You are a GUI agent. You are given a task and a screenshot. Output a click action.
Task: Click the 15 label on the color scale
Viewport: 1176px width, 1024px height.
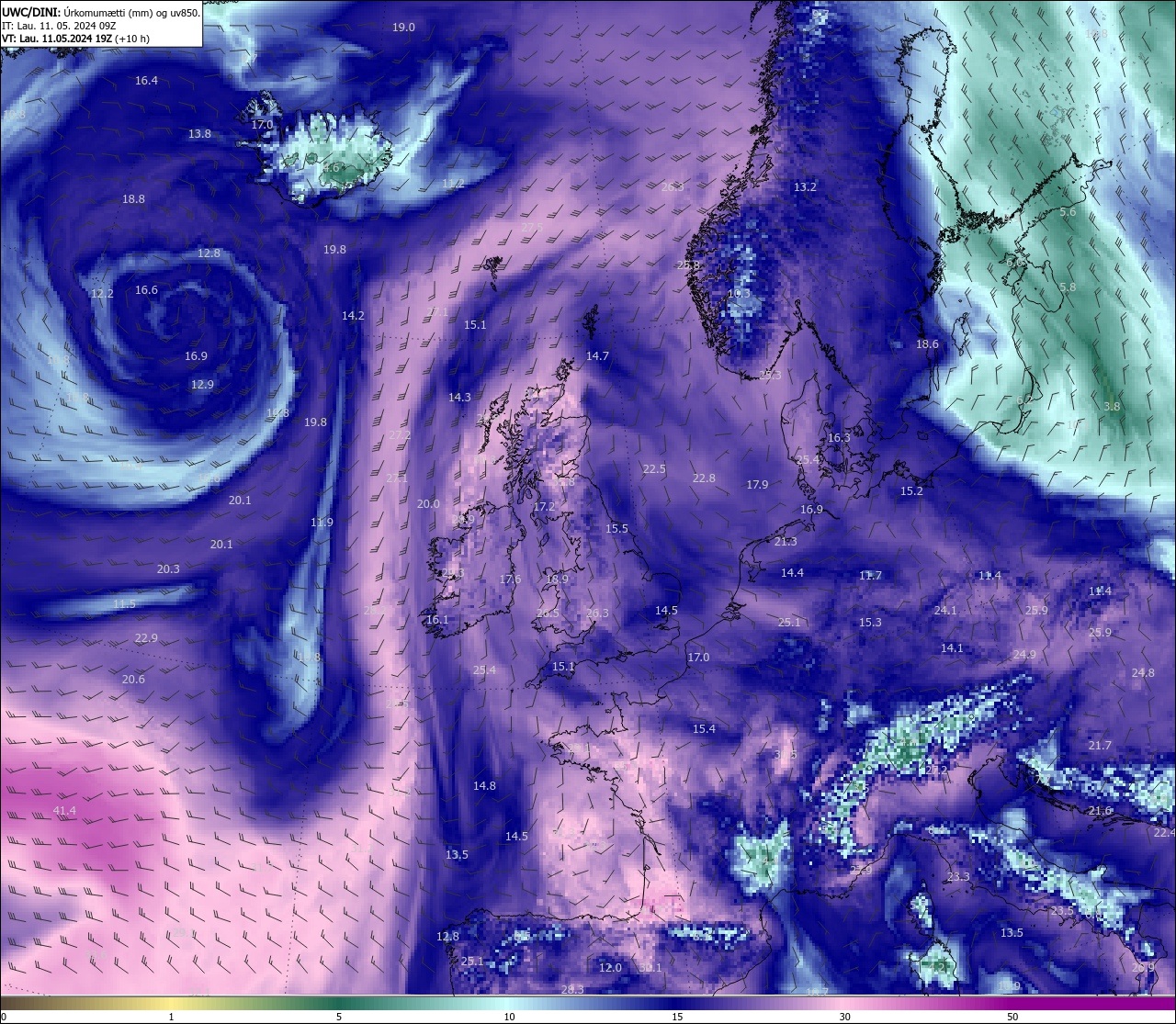pos(677,1017)
